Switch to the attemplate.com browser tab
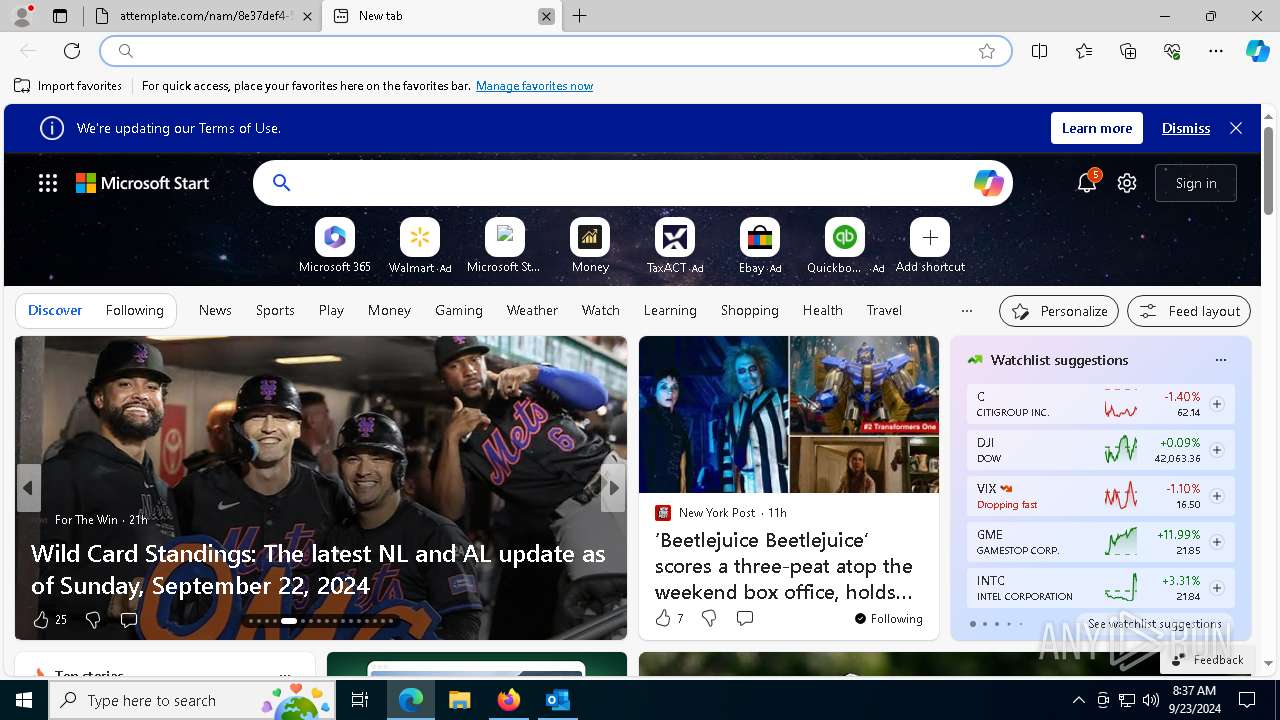This screenshot has height=720, width=1280. [203, 16]
